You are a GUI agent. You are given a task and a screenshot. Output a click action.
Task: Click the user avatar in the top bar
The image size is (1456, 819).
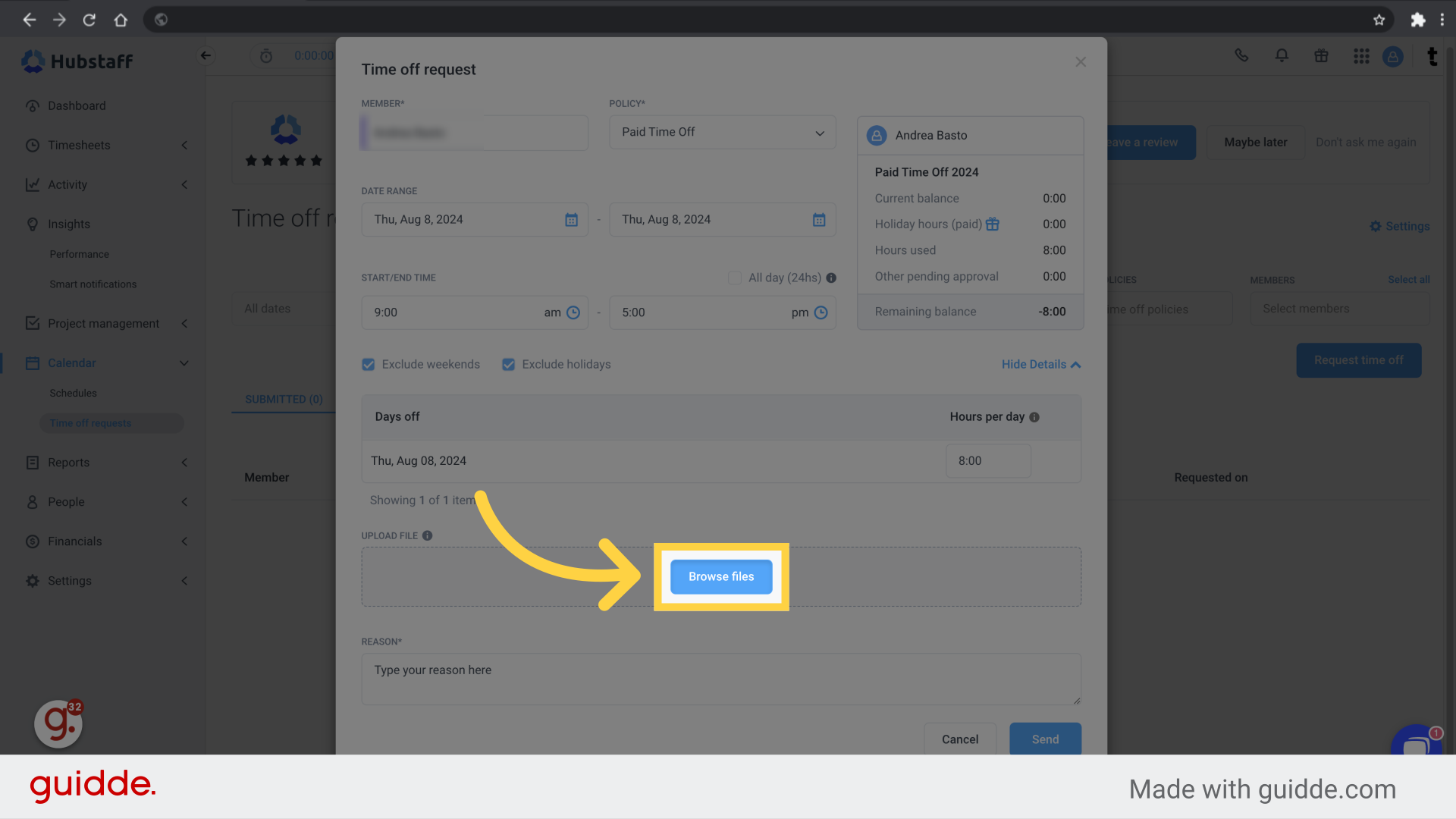[x=1393, y=56]
